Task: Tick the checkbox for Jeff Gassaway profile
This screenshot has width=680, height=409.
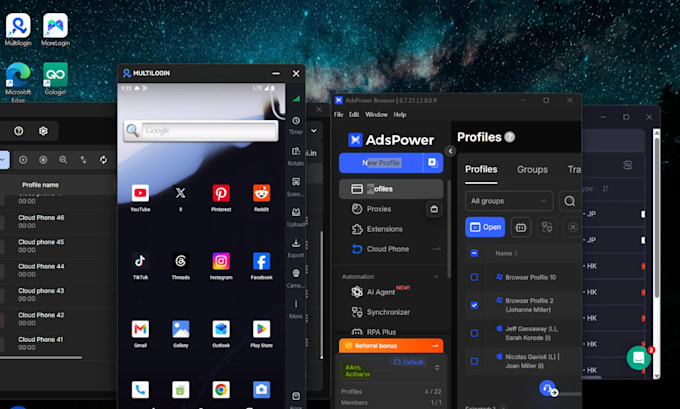Action: point(474,333)
